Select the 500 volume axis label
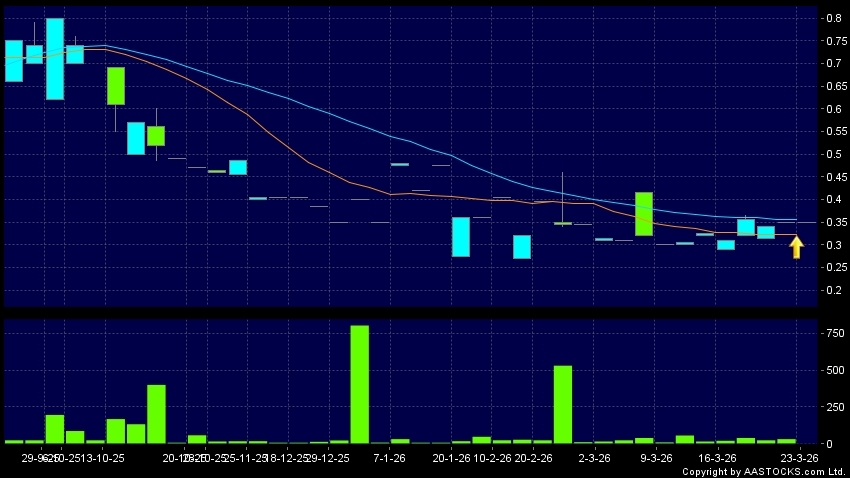The width and height of the screenshot is (850, 478). point(831,370)
